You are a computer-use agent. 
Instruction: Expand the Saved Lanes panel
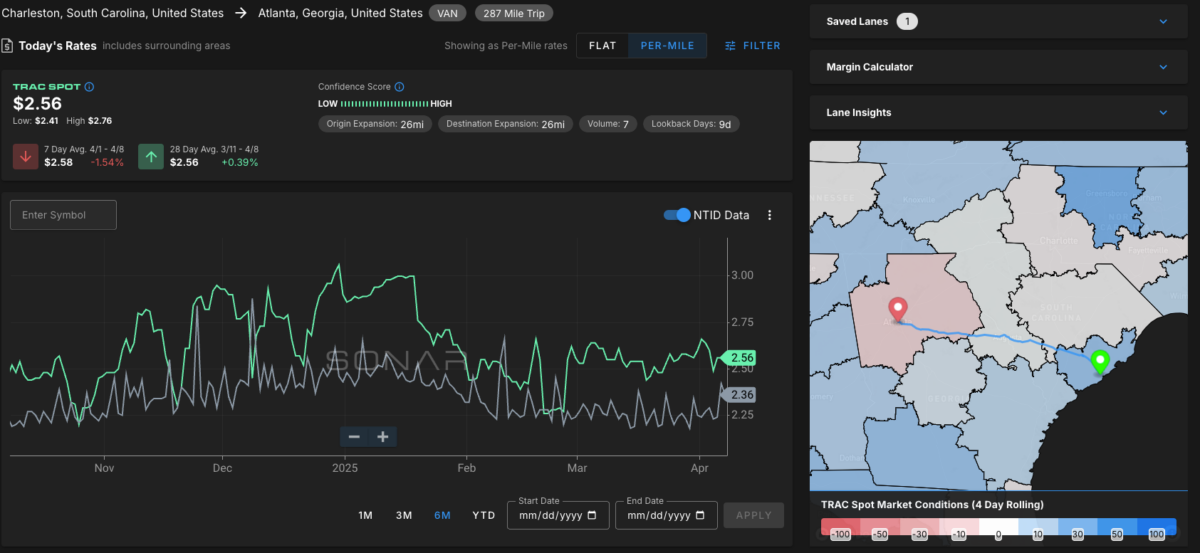point(999,21)
